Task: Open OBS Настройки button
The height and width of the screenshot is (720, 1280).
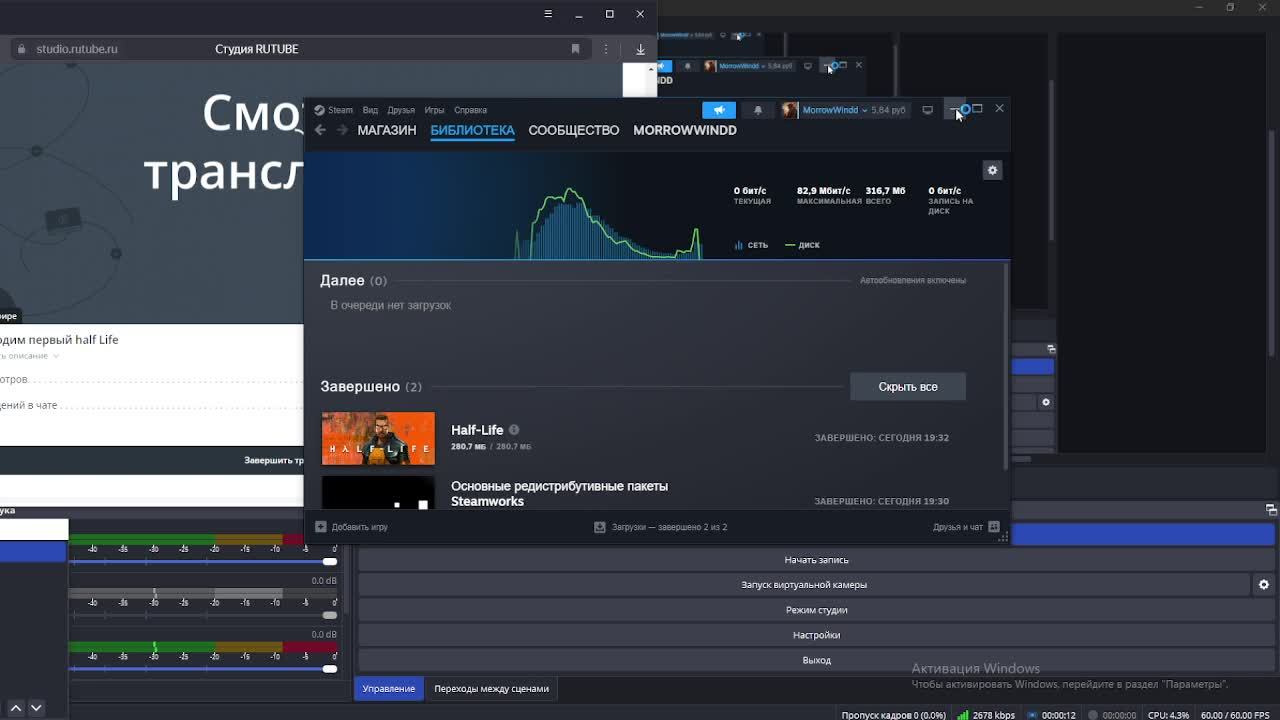Action: coord(816,635)
